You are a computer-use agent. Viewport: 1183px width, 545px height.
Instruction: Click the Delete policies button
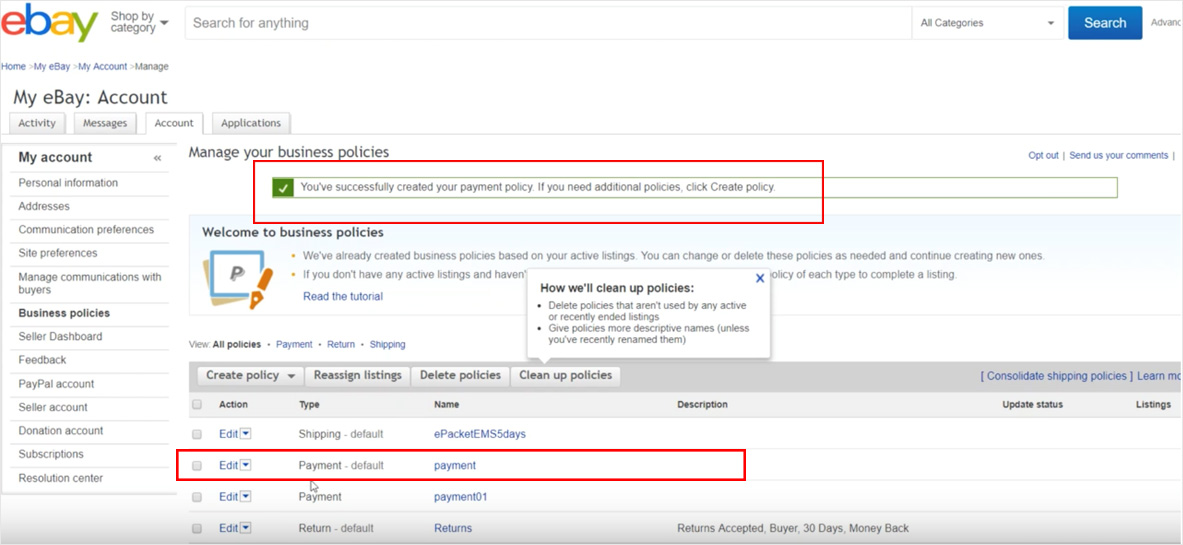click(460, 375)
